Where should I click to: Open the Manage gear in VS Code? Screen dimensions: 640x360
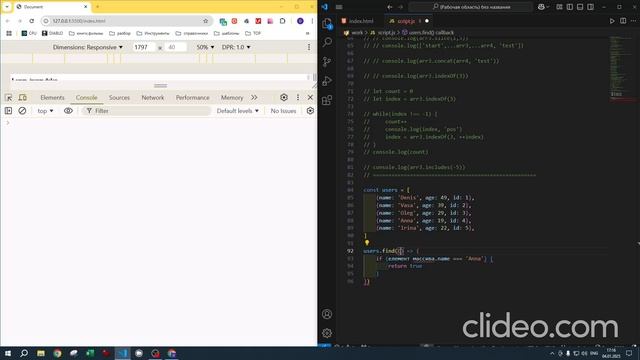(327, 333)
